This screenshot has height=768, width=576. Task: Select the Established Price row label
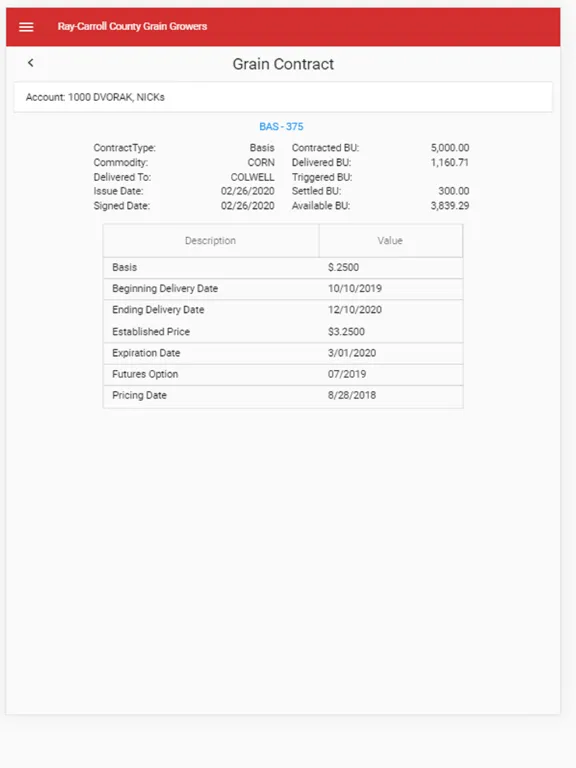click(151, 332)
